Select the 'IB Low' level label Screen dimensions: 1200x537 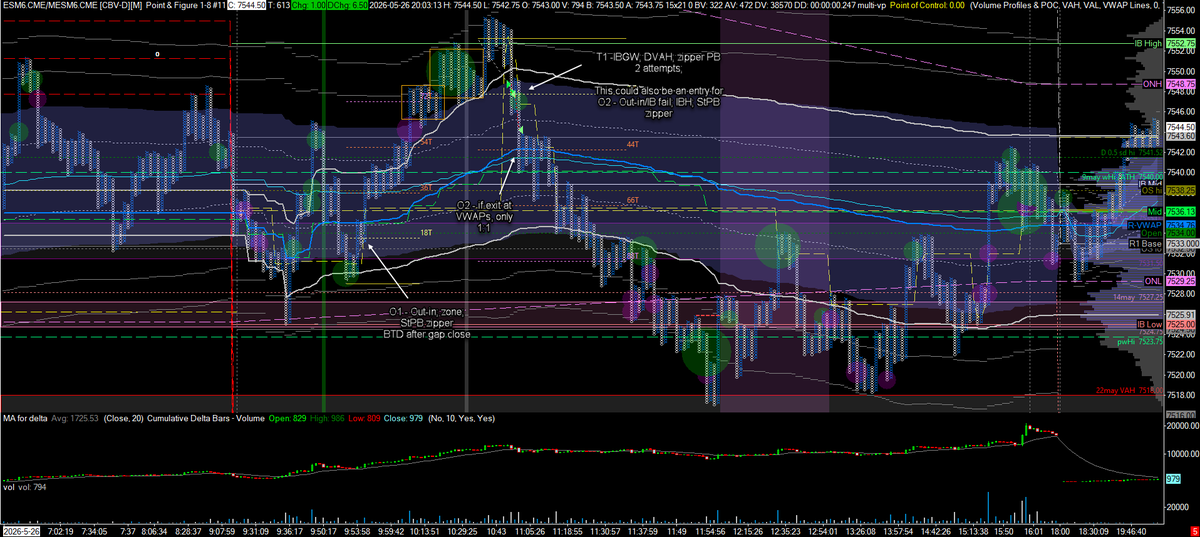click(x=1150, y=325)
